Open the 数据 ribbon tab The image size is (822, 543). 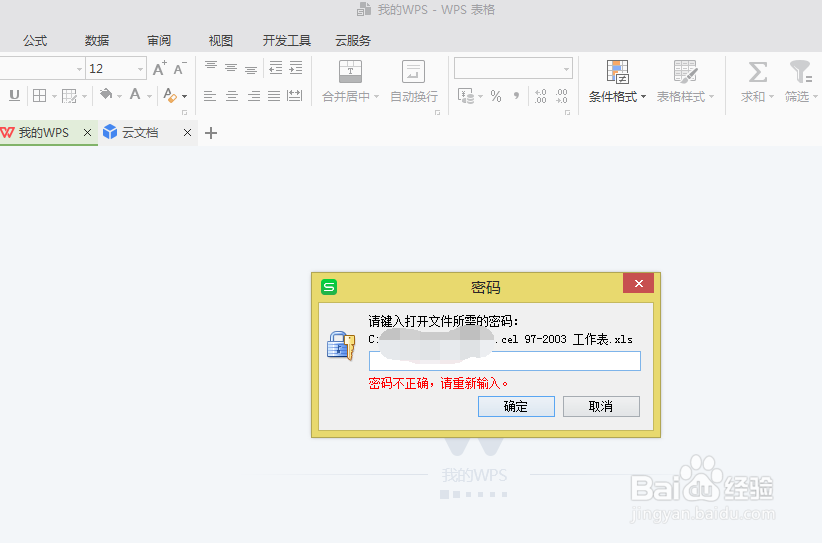pyautogui.click(x=97, y=40)
